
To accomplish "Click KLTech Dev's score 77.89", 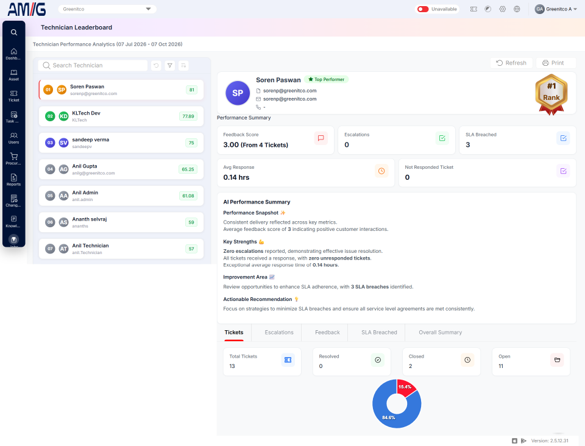I will [x=188, y=116].
